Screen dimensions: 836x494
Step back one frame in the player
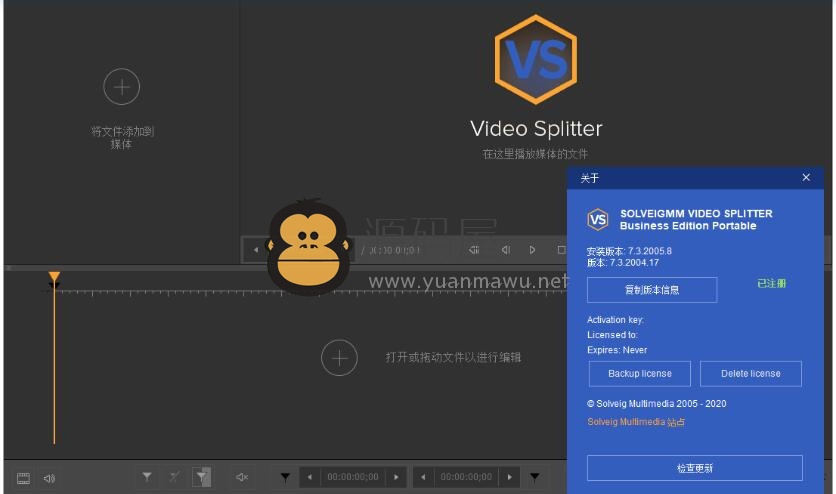coord(505,249)
